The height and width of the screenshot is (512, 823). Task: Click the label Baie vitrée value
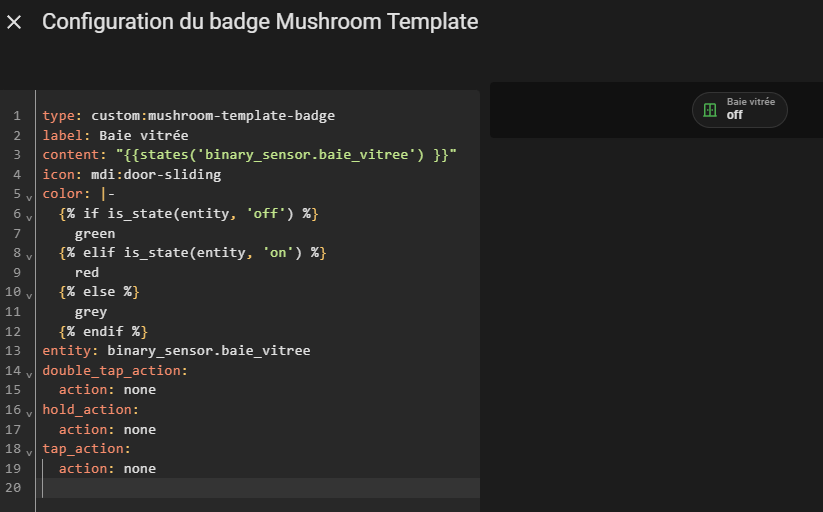pyautogui.click(x=144, y=135)
